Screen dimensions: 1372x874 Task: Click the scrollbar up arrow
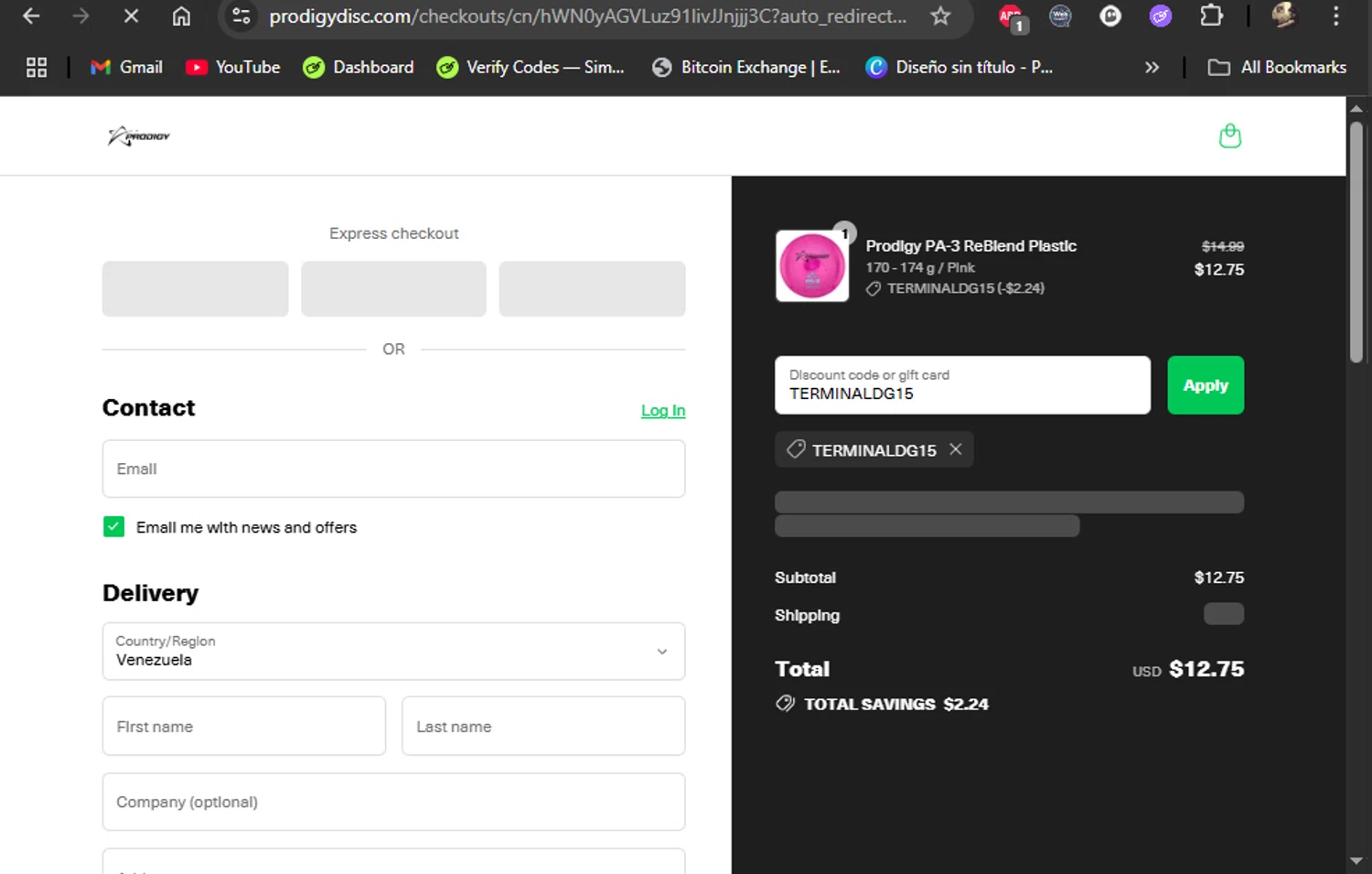click(1356, 108)
